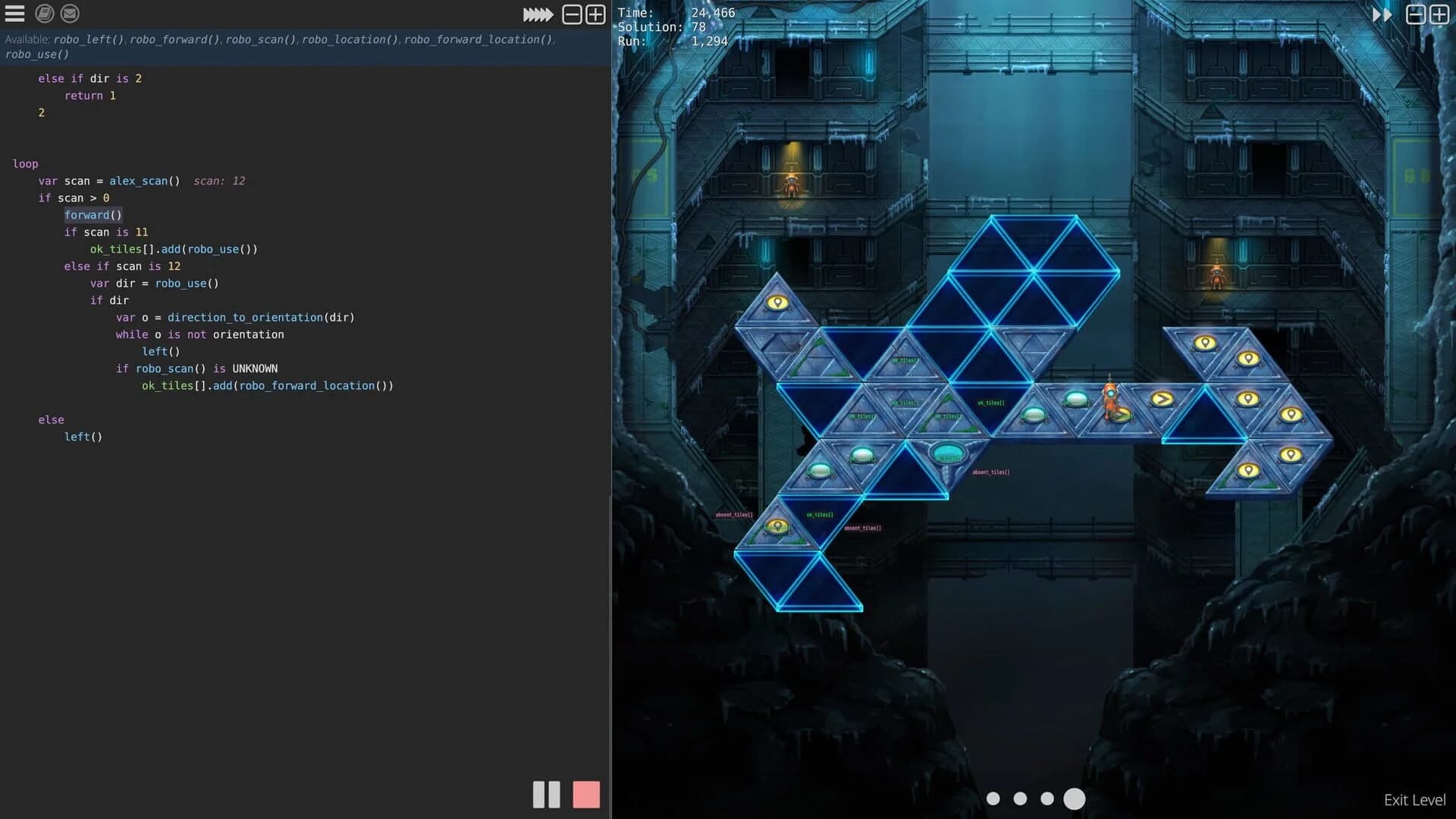Screen dimensions: 1456x819
Task: Click the robot character on the tile bridge
Action: click(1109, 398)
